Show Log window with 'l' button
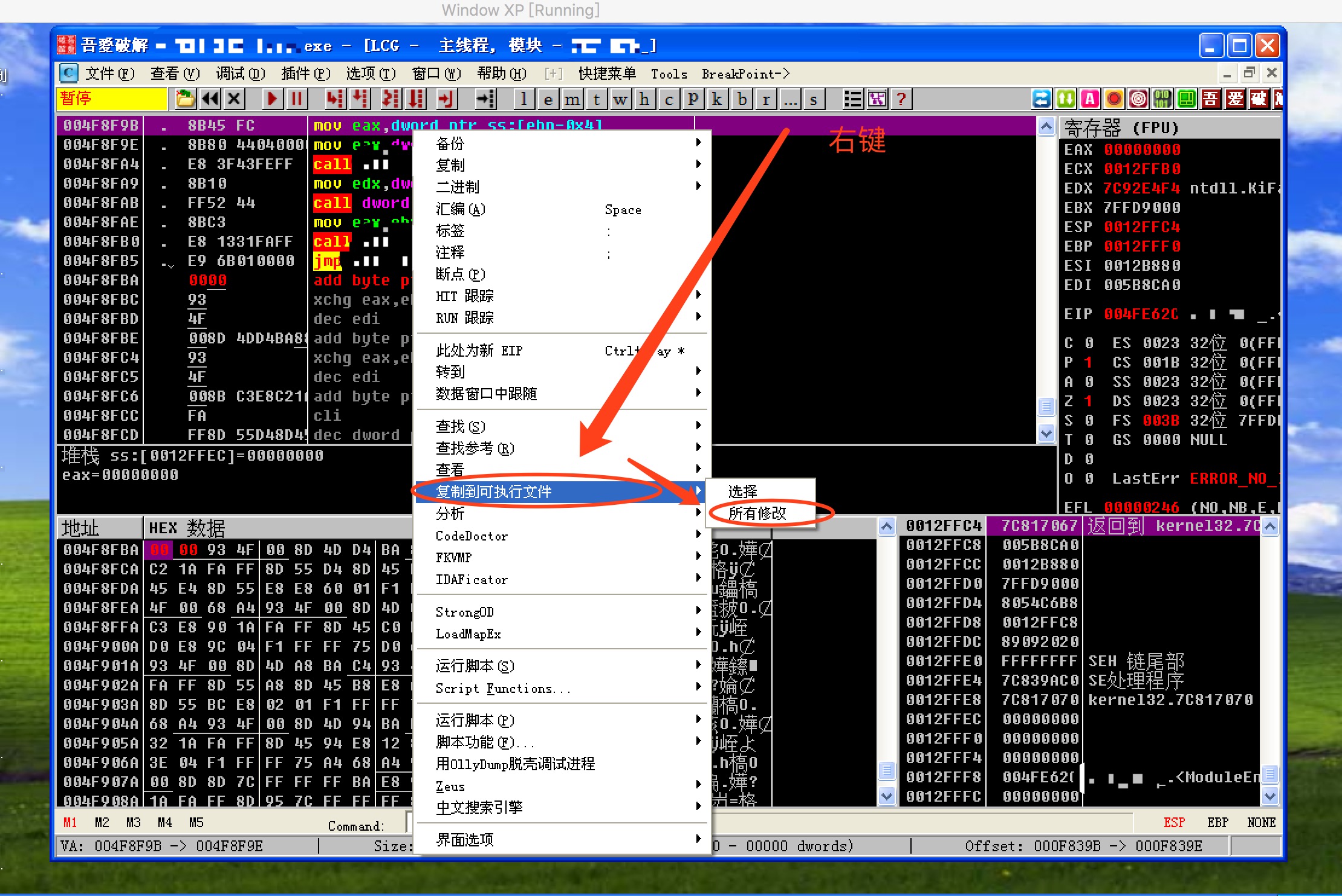 click(x=524, y=99)
